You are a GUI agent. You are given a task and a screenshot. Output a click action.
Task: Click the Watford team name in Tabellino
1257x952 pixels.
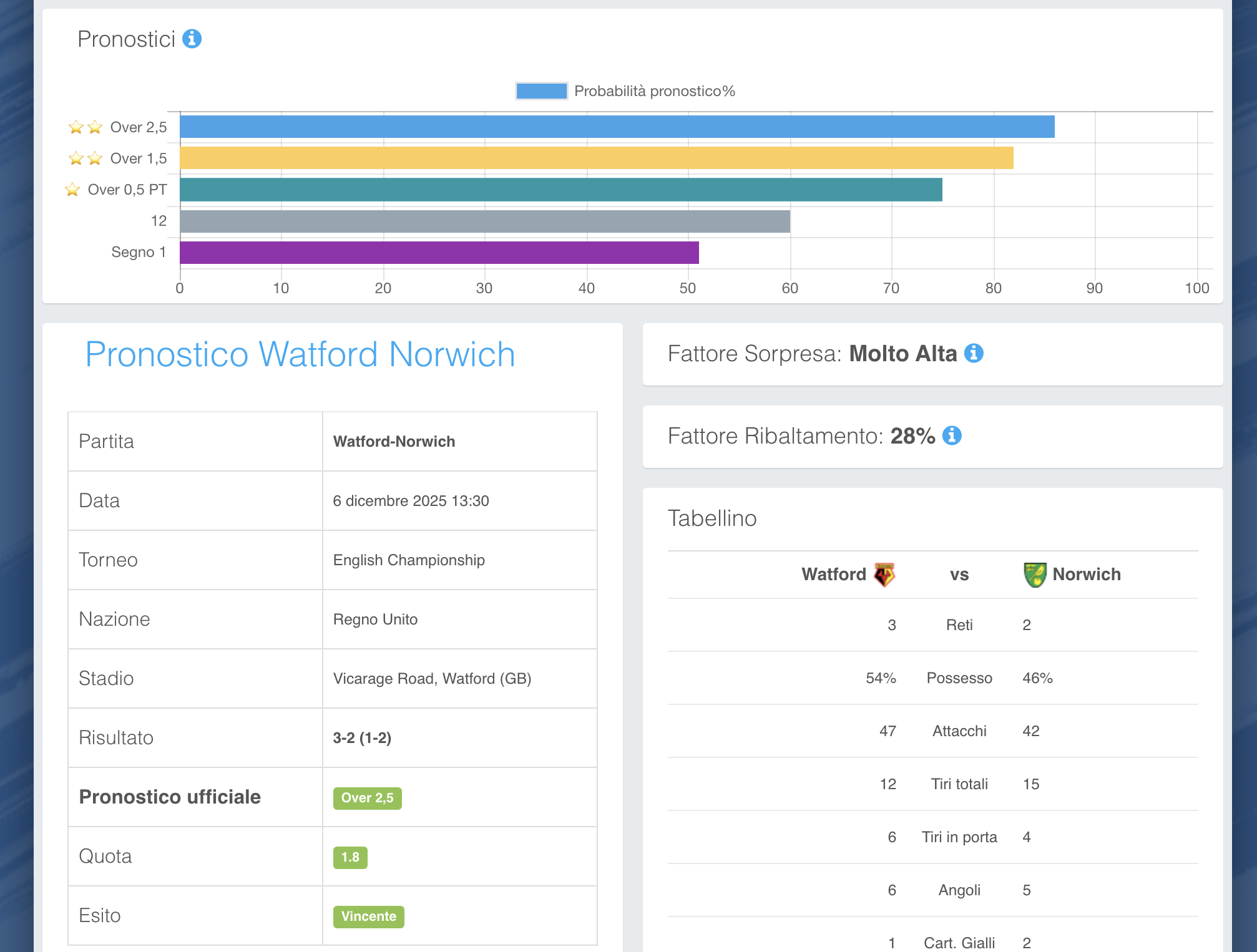833,575
